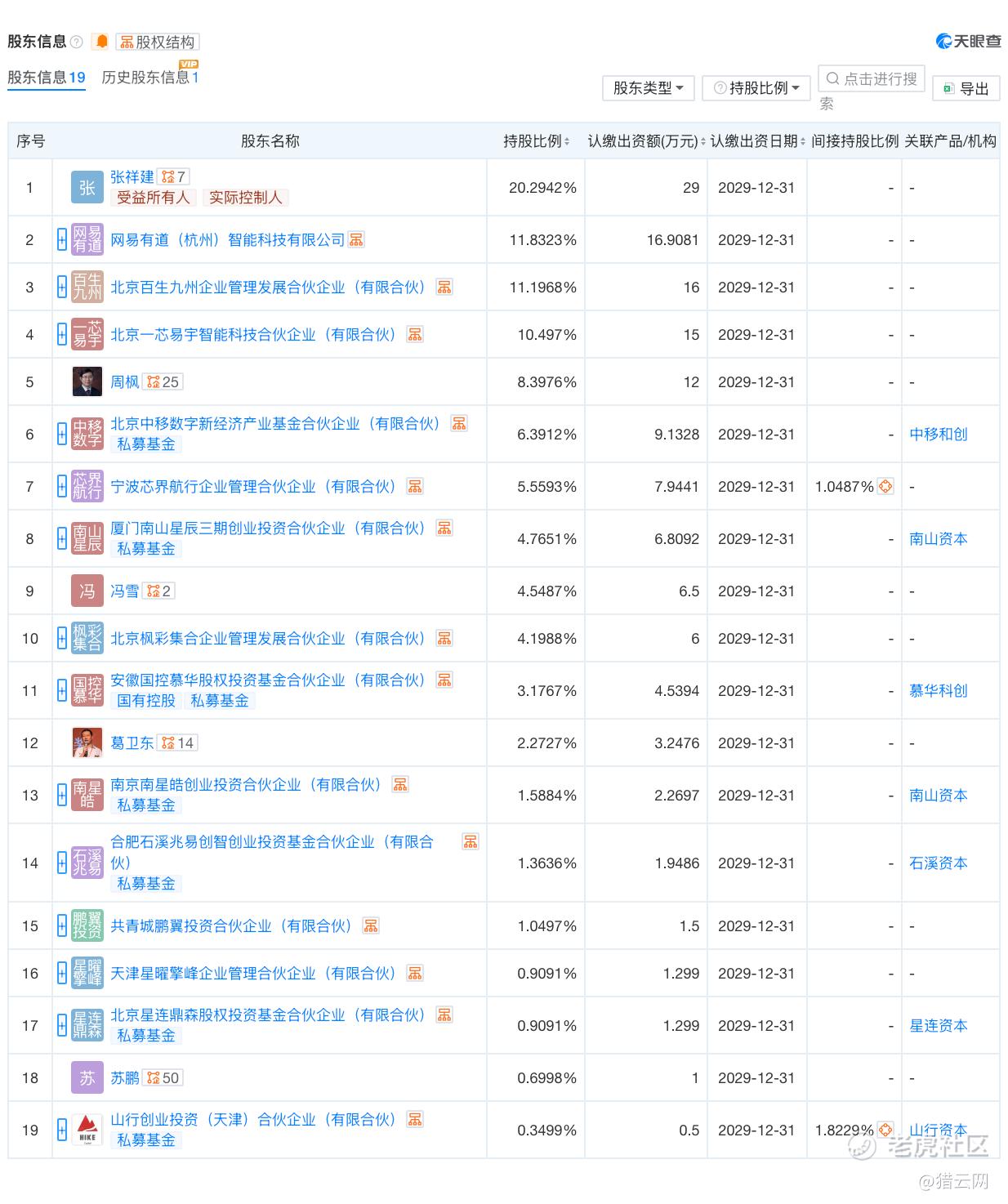Click the 葛卫东 related-companies badge showing 14
Viewport: 1008px width, 1204px height.
click(x=177, y=743)
